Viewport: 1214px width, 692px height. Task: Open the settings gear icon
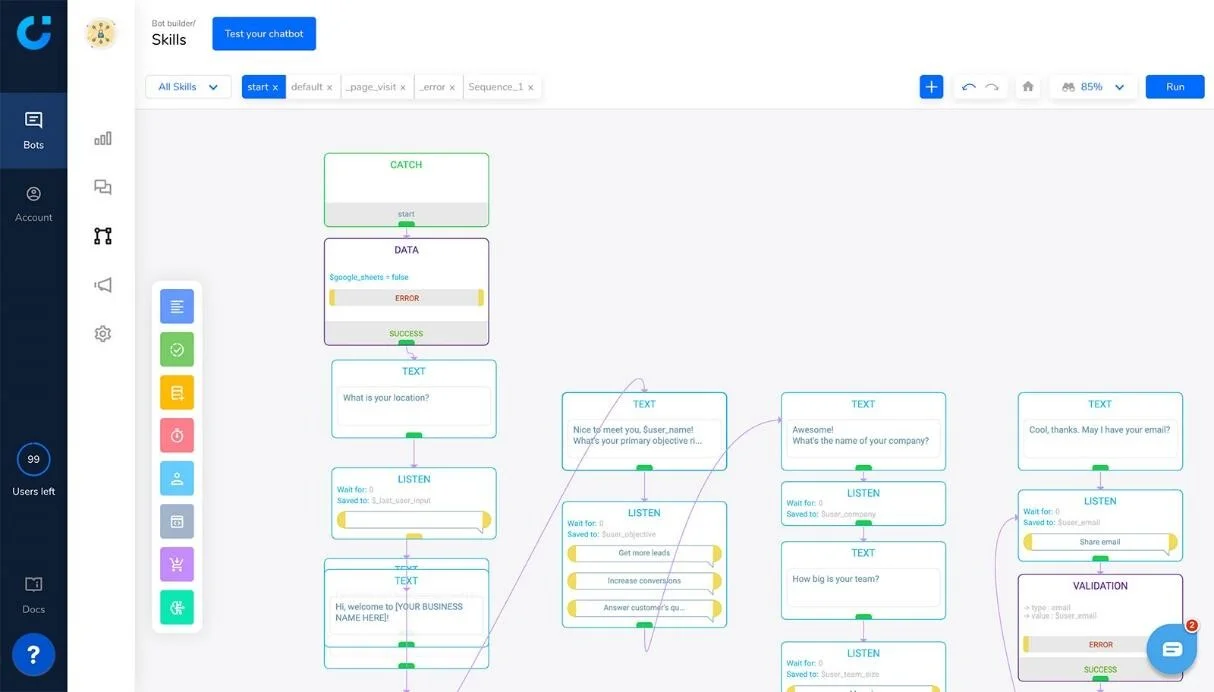(102, 334)
